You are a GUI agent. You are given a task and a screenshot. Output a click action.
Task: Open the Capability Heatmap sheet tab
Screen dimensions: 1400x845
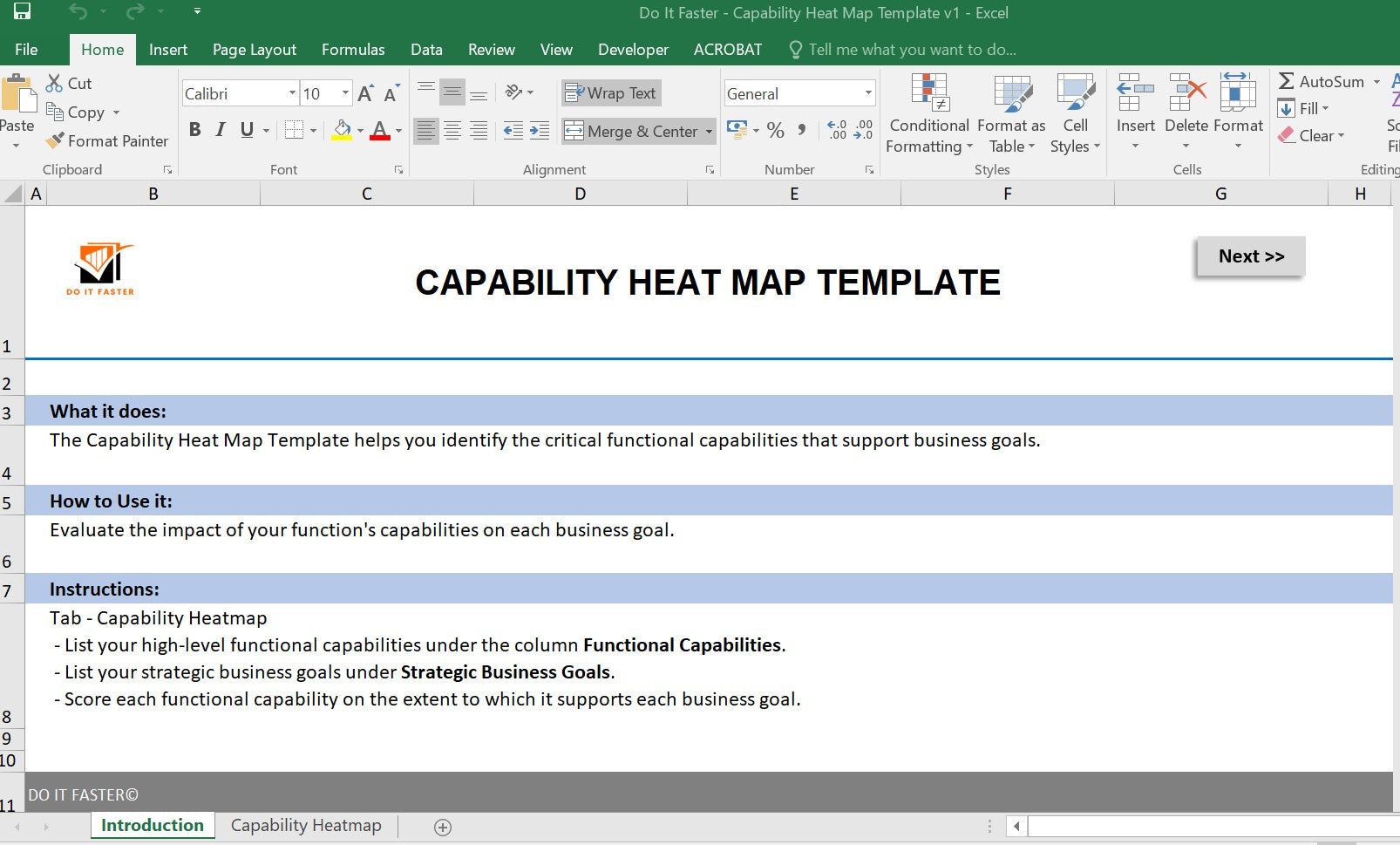click(x=306, y=825)
